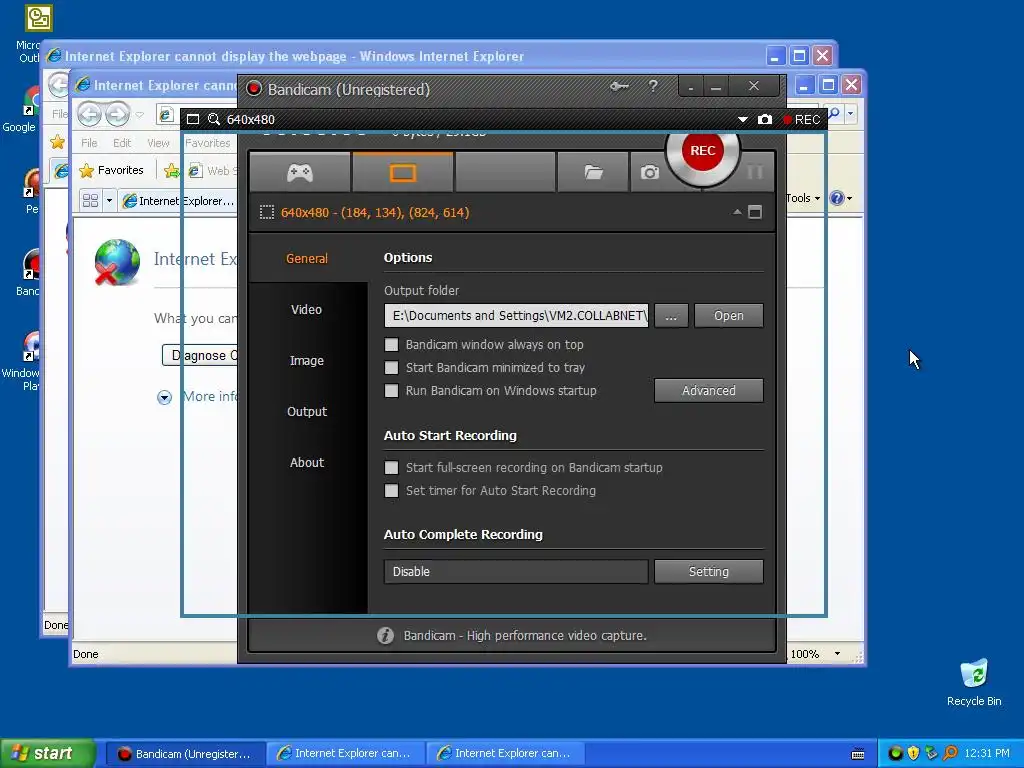Click the Setting button for Auto Complete Recording
Image resolution: width=1024 pixels, height=768 pixels.
pyautogui.click(x=709, y=571)
